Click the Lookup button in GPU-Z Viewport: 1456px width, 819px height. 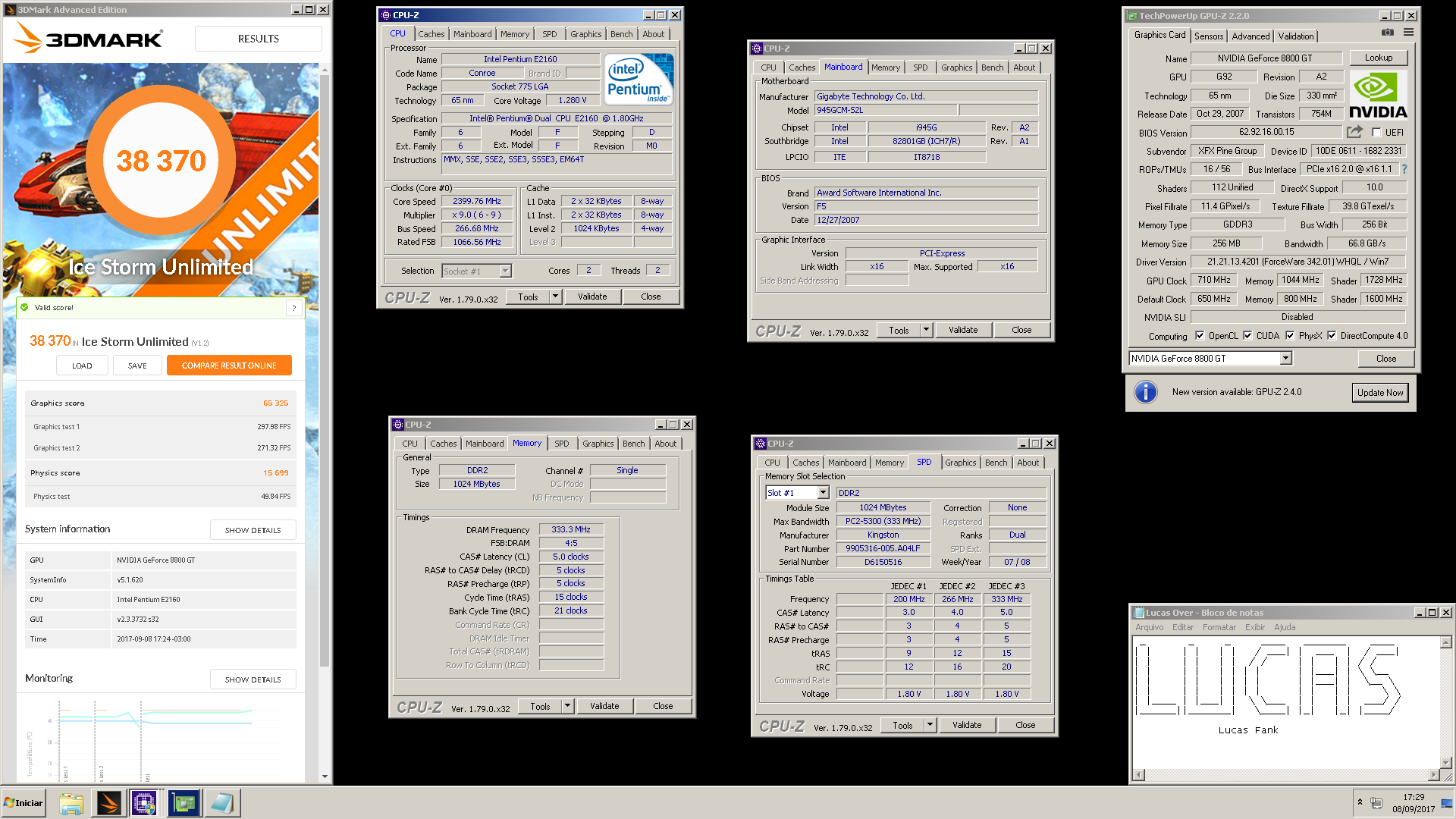[1378, 58]
